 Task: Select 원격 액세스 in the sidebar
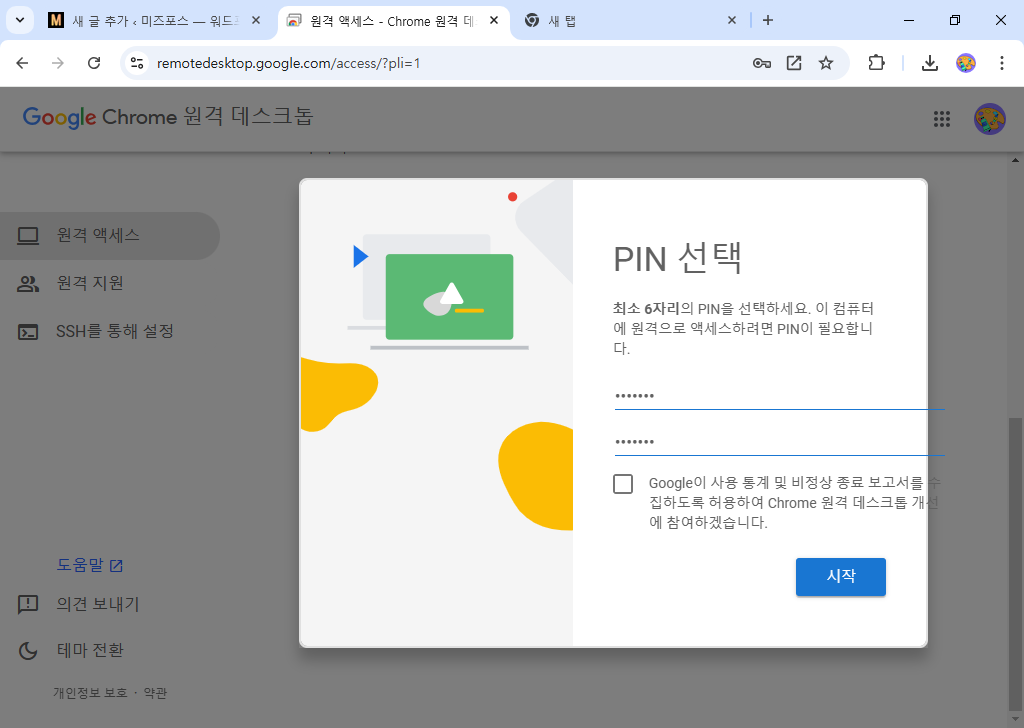pyautogui.click(x=110, y=236)
